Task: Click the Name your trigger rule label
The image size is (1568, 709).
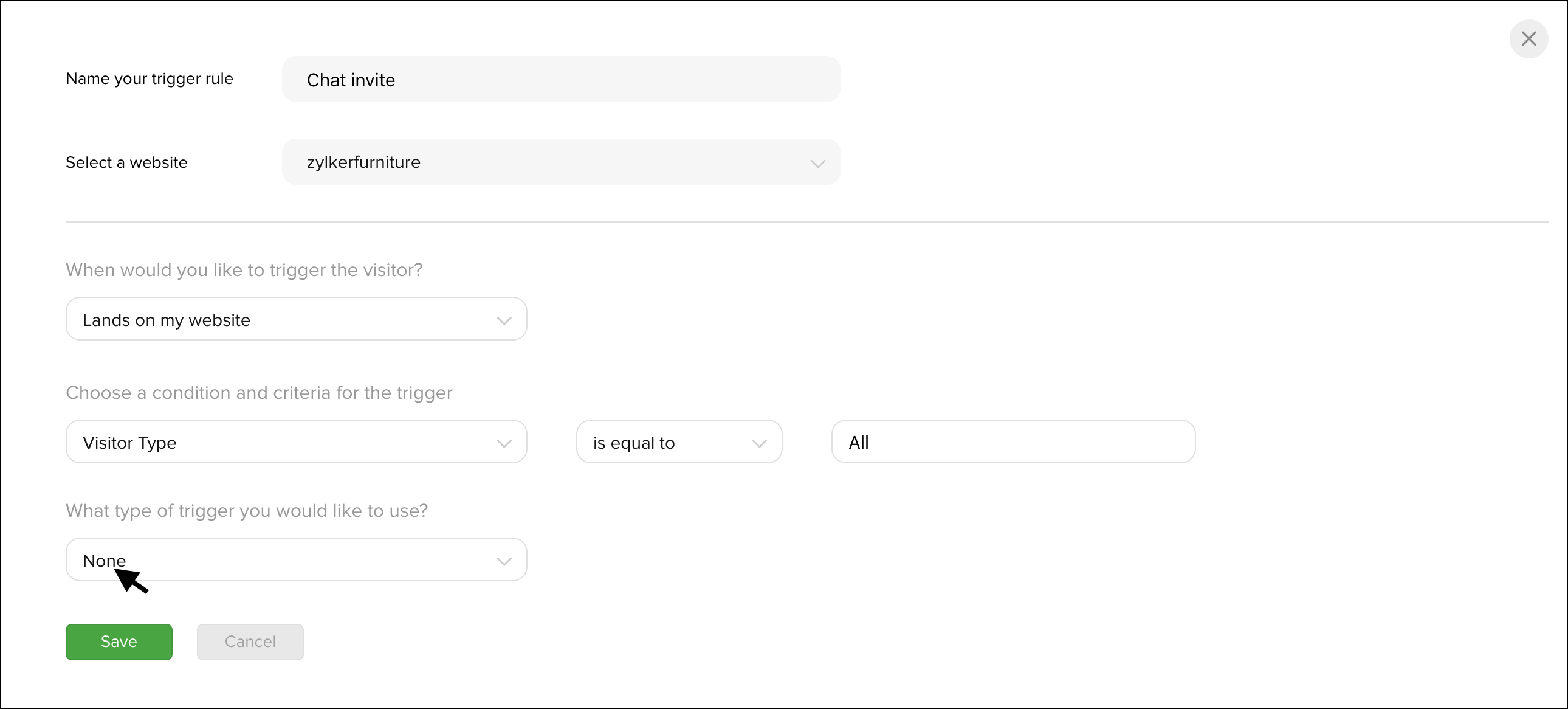Action: (x=150, y=79)
